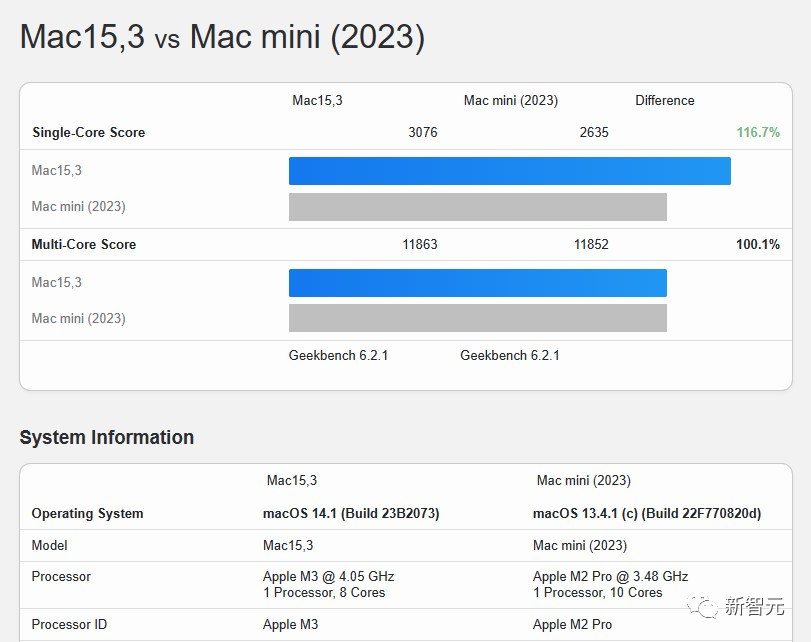Click the Apple M3 @ 4.05 GHz processor text
The image size is (811, 642).
click(328, 576)
